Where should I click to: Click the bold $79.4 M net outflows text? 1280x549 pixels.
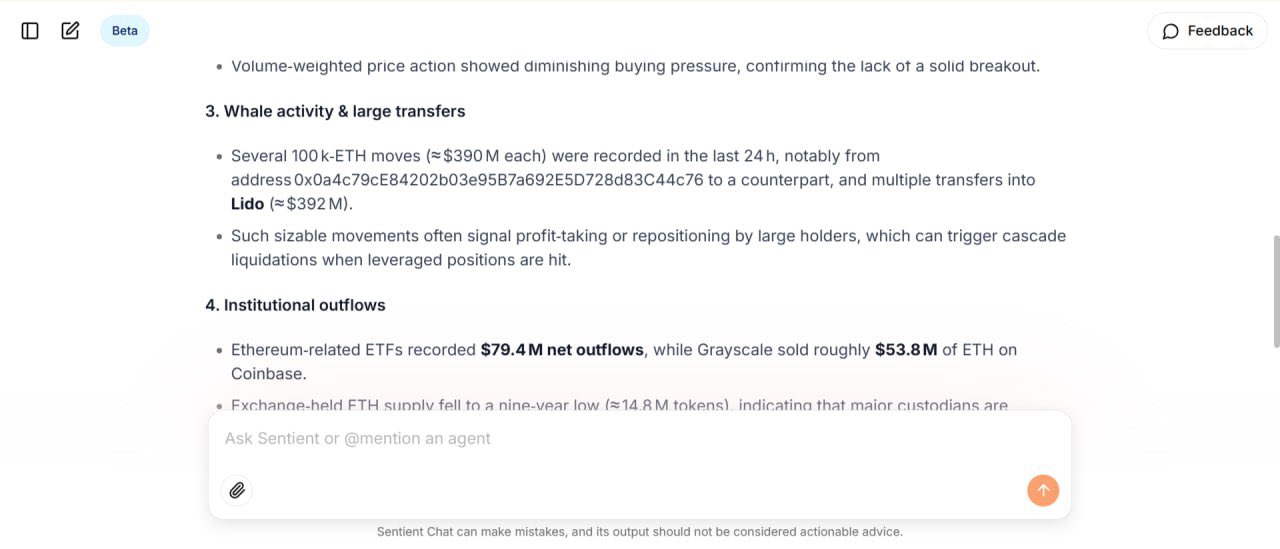click(561, 350)
